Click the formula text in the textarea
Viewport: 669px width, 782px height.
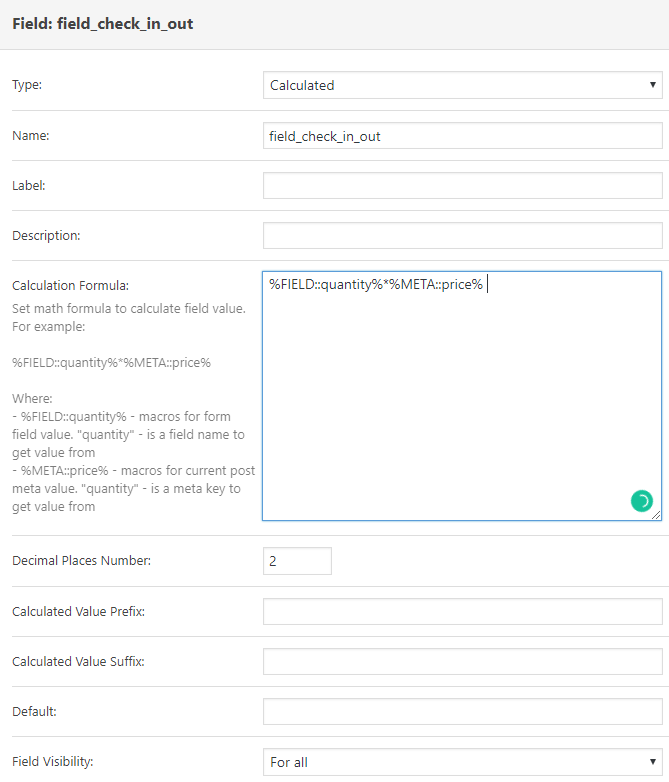[x=376, y=284]
